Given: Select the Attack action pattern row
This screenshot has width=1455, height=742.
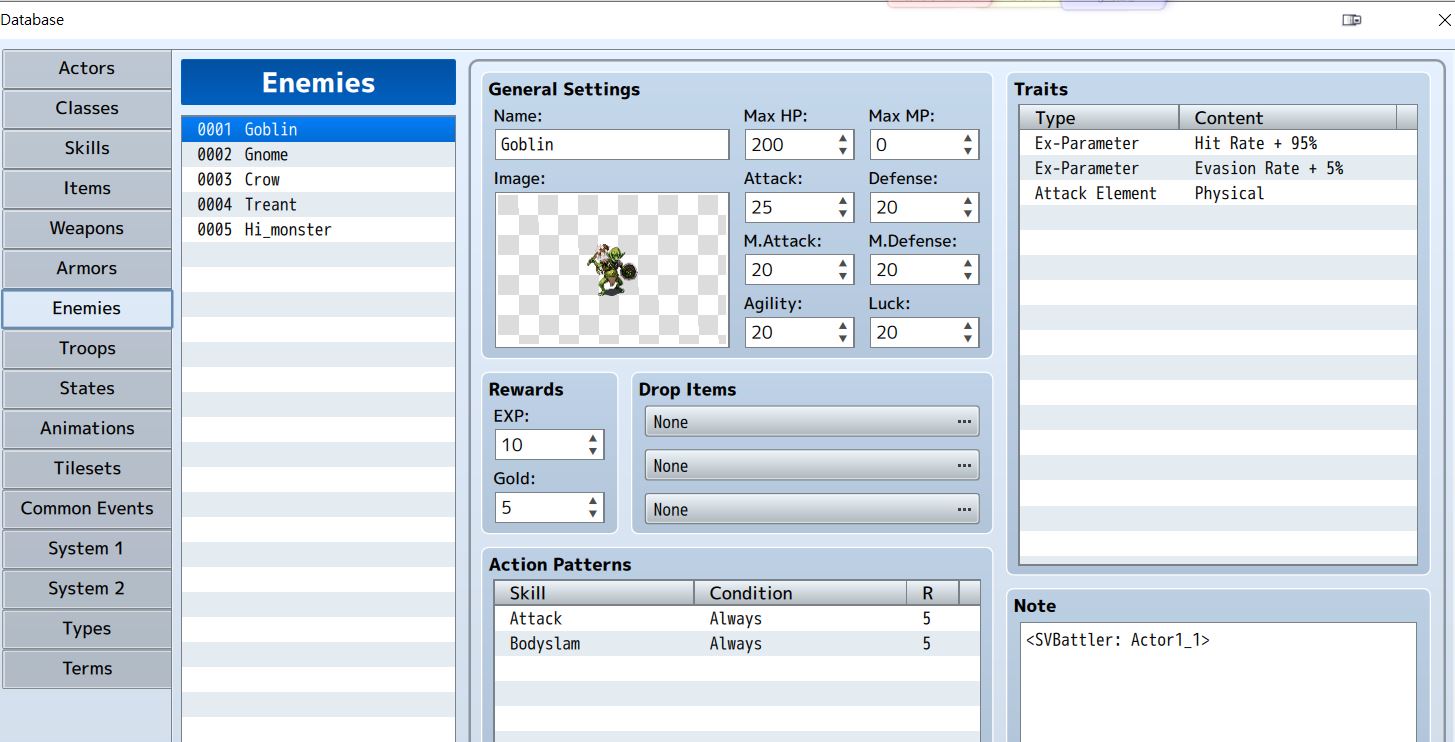Looking at the screenshot, I should [737, 619].
